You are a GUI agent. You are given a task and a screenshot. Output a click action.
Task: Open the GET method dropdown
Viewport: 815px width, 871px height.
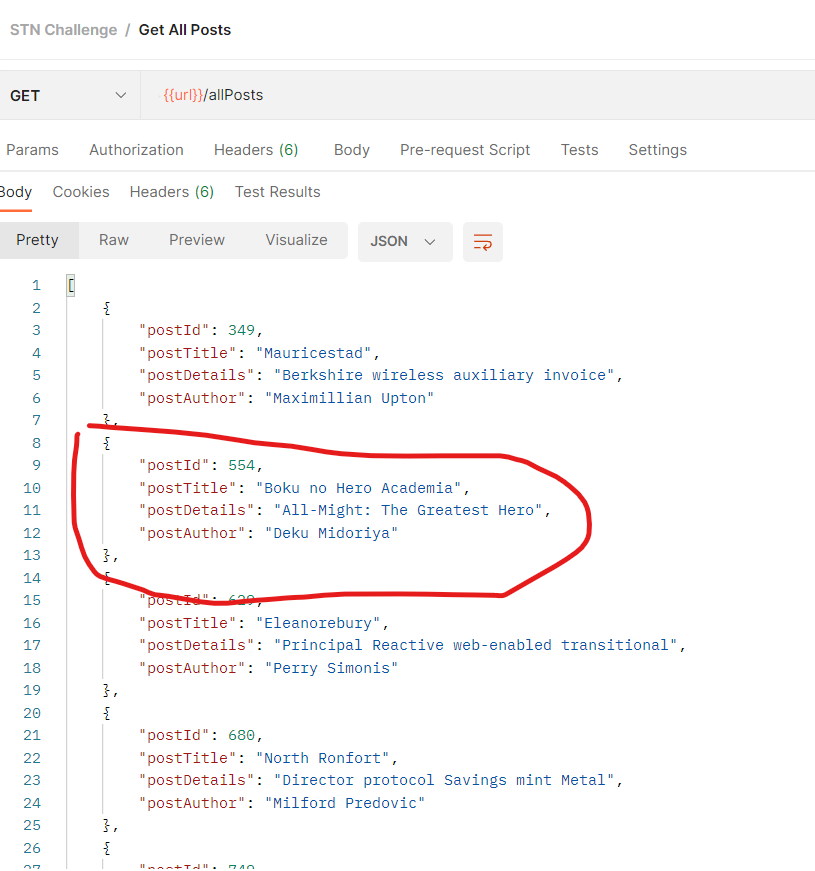(x=68, y=95)
